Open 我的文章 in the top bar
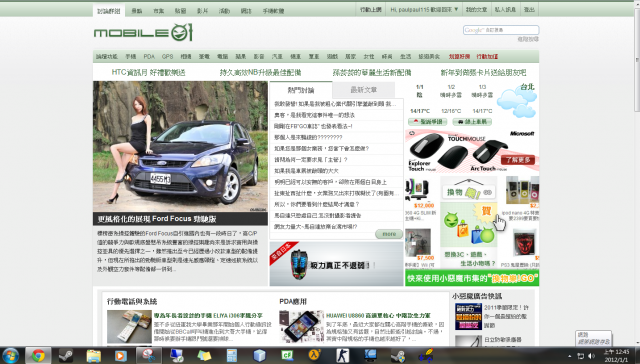 (x=476, y=9)
